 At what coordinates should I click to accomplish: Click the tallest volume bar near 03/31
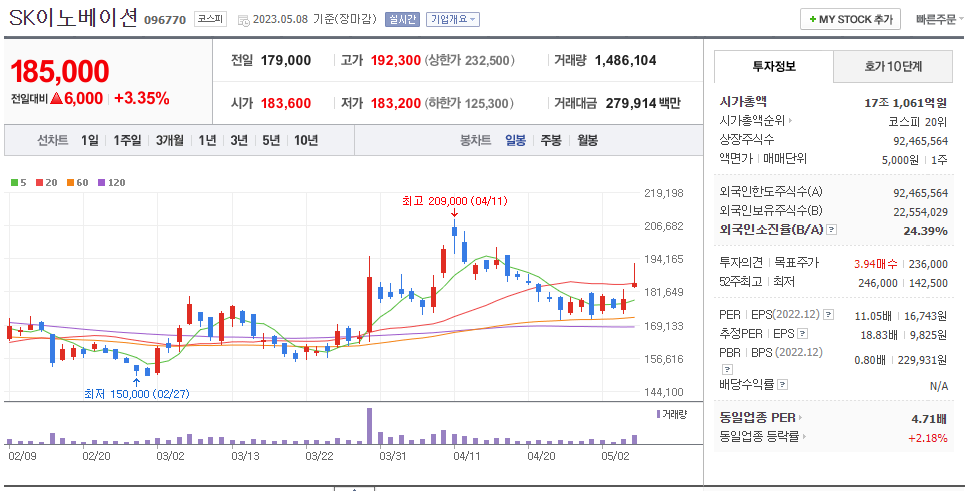pos(369,426)
